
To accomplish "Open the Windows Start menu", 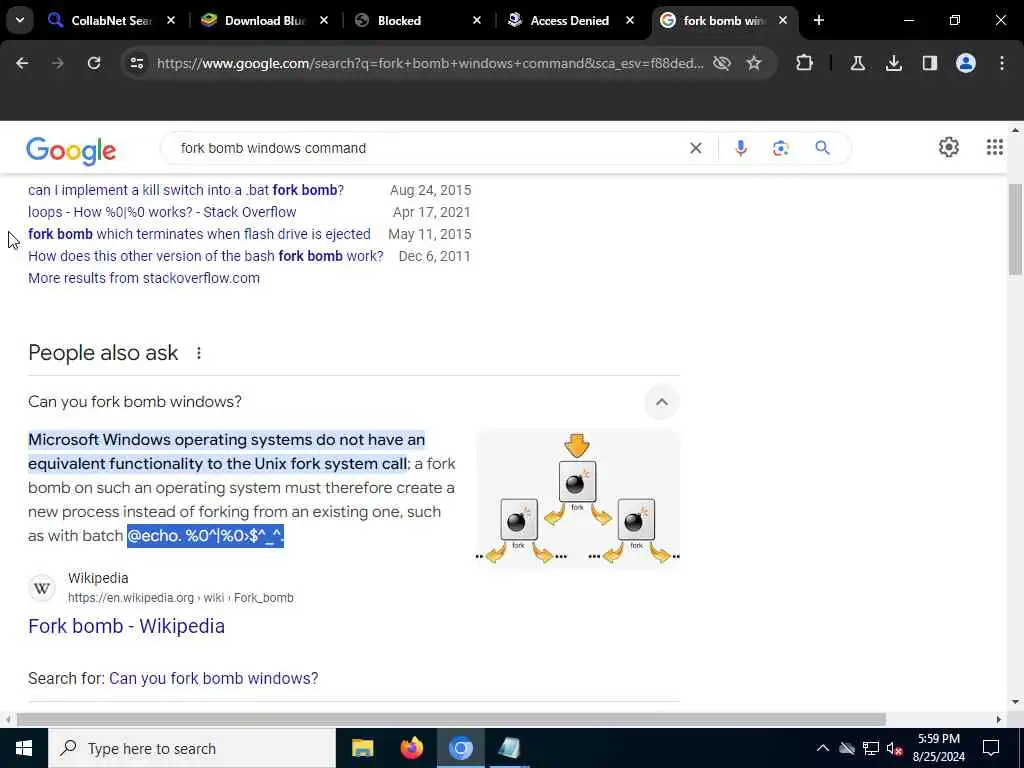I will click(x=24, y=748).
